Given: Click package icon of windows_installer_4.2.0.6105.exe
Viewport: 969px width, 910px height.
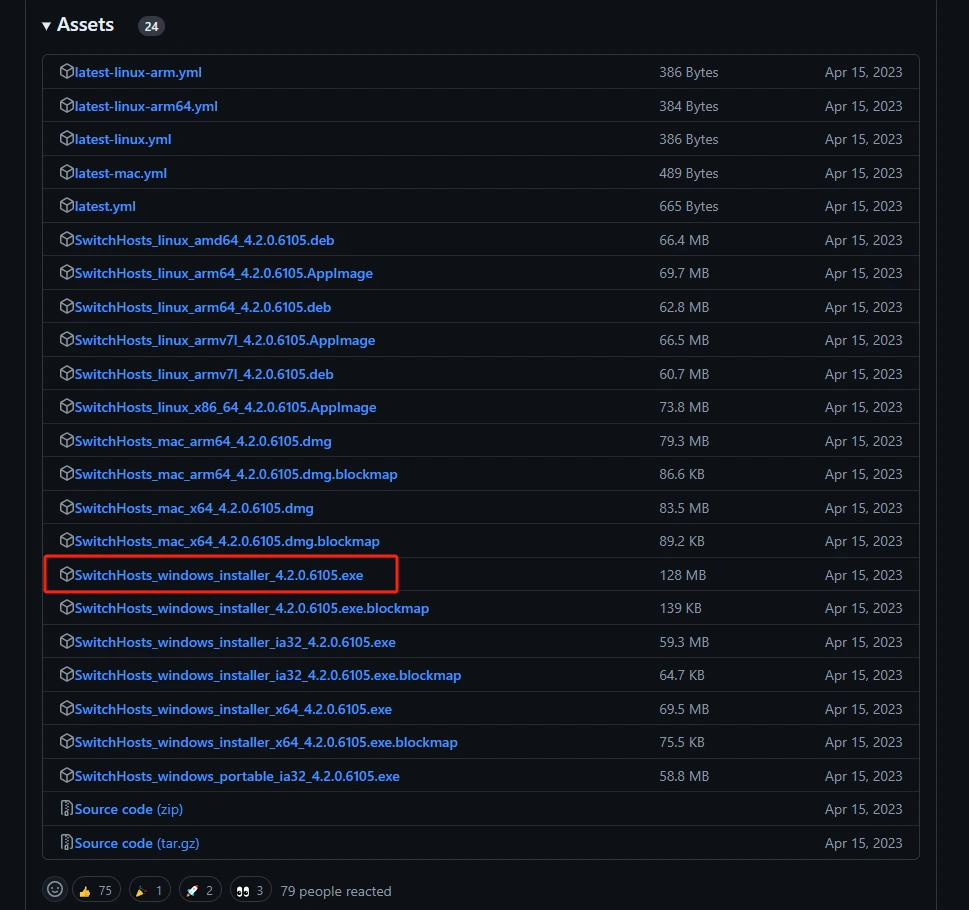Looking at the screenshot, I should [67, 575].
